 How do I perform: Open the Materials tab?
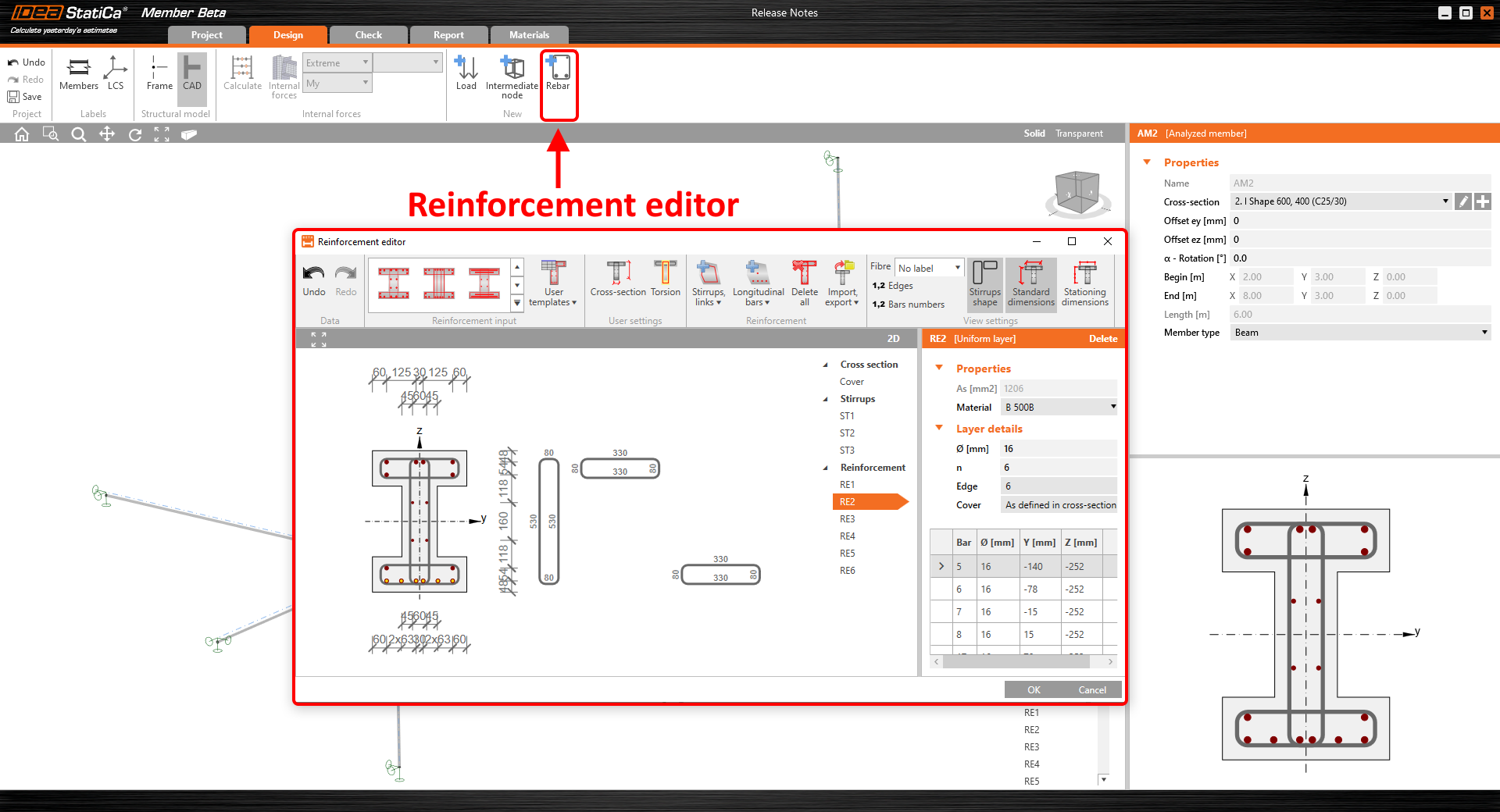pyautogui.click(x=529, y=35)
